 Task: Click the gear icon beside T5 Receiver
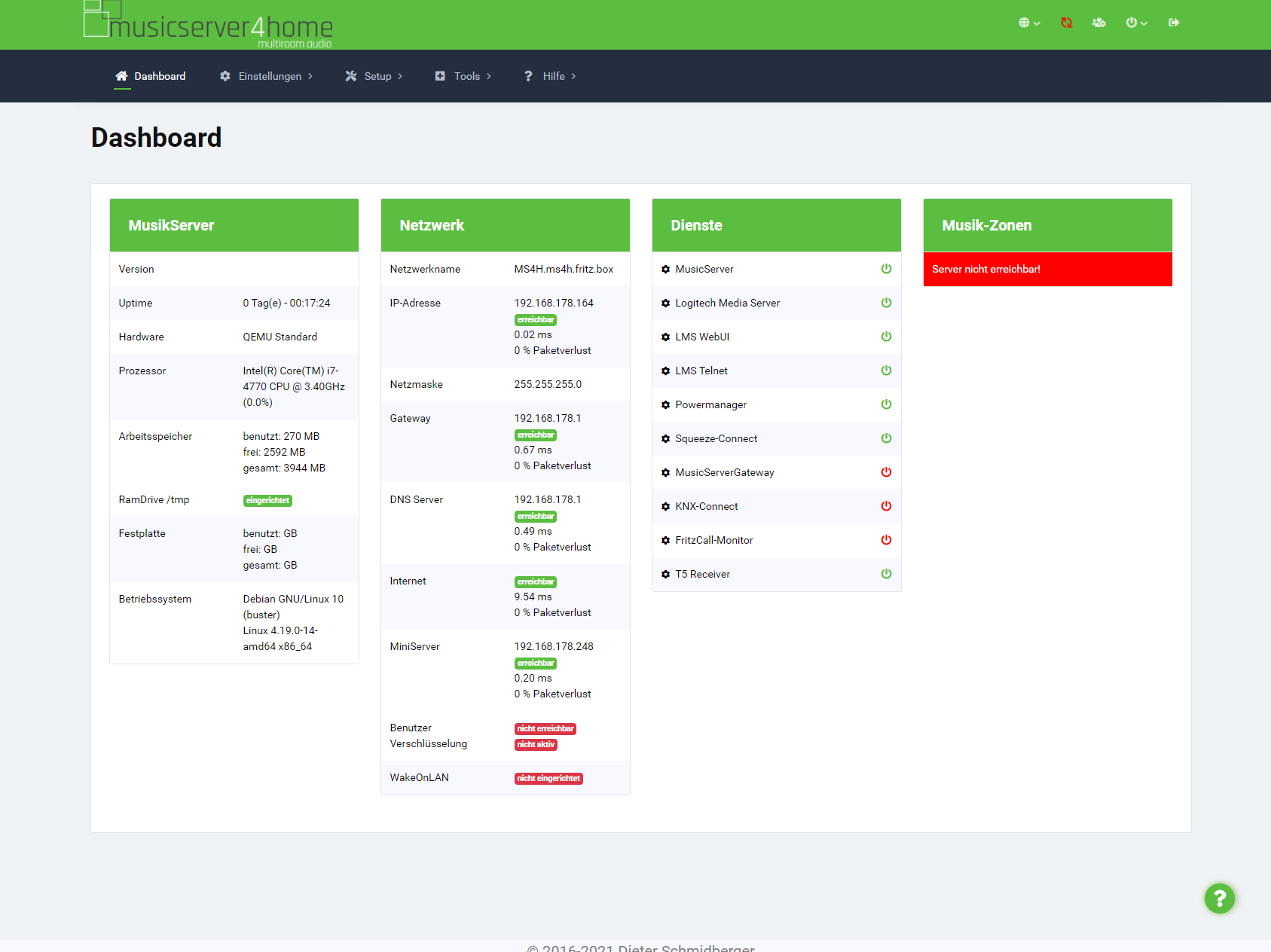point(665,575)
